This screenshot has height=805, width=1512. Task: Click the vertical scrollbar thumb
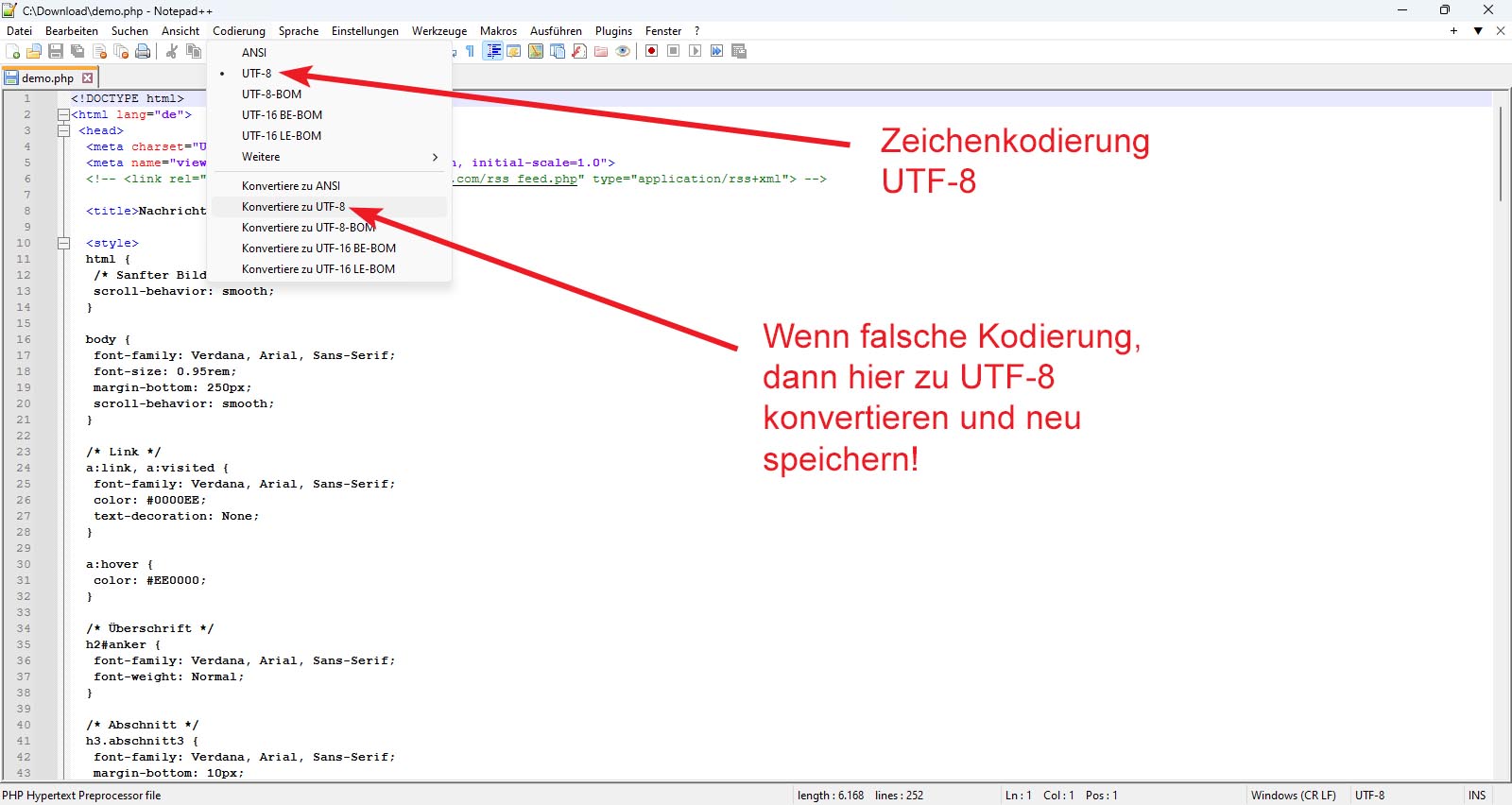point(1500,153)
